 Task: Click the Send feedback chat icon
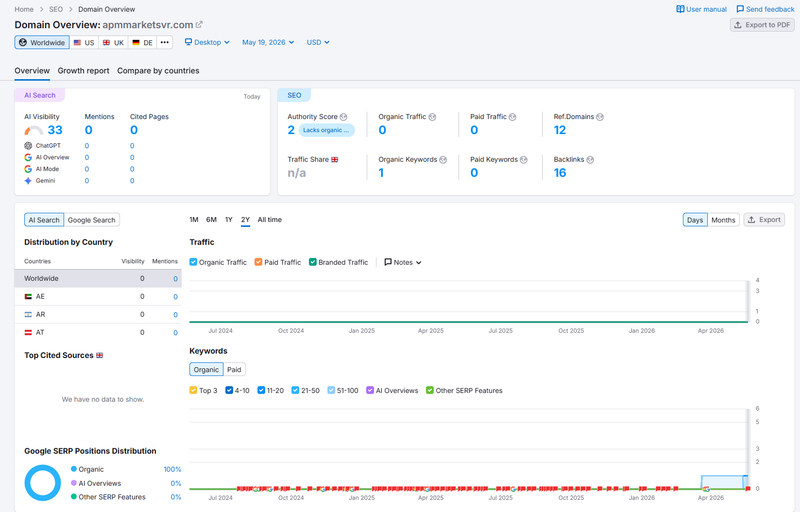(x=740, y=9)
